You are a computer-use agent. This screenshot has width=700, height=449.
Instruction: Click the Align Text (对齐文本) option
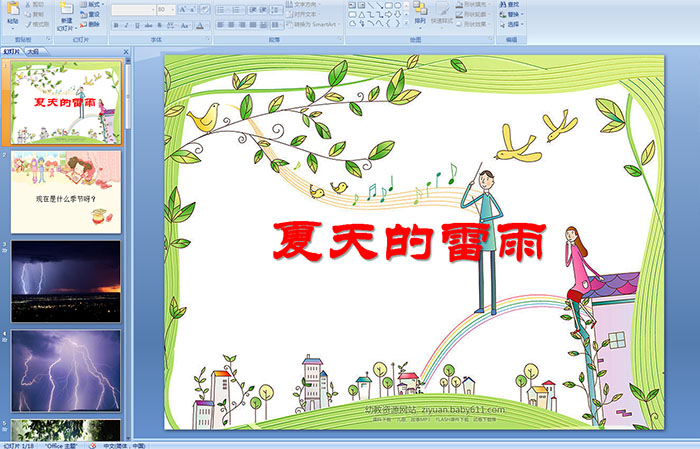tap(302, 14)
